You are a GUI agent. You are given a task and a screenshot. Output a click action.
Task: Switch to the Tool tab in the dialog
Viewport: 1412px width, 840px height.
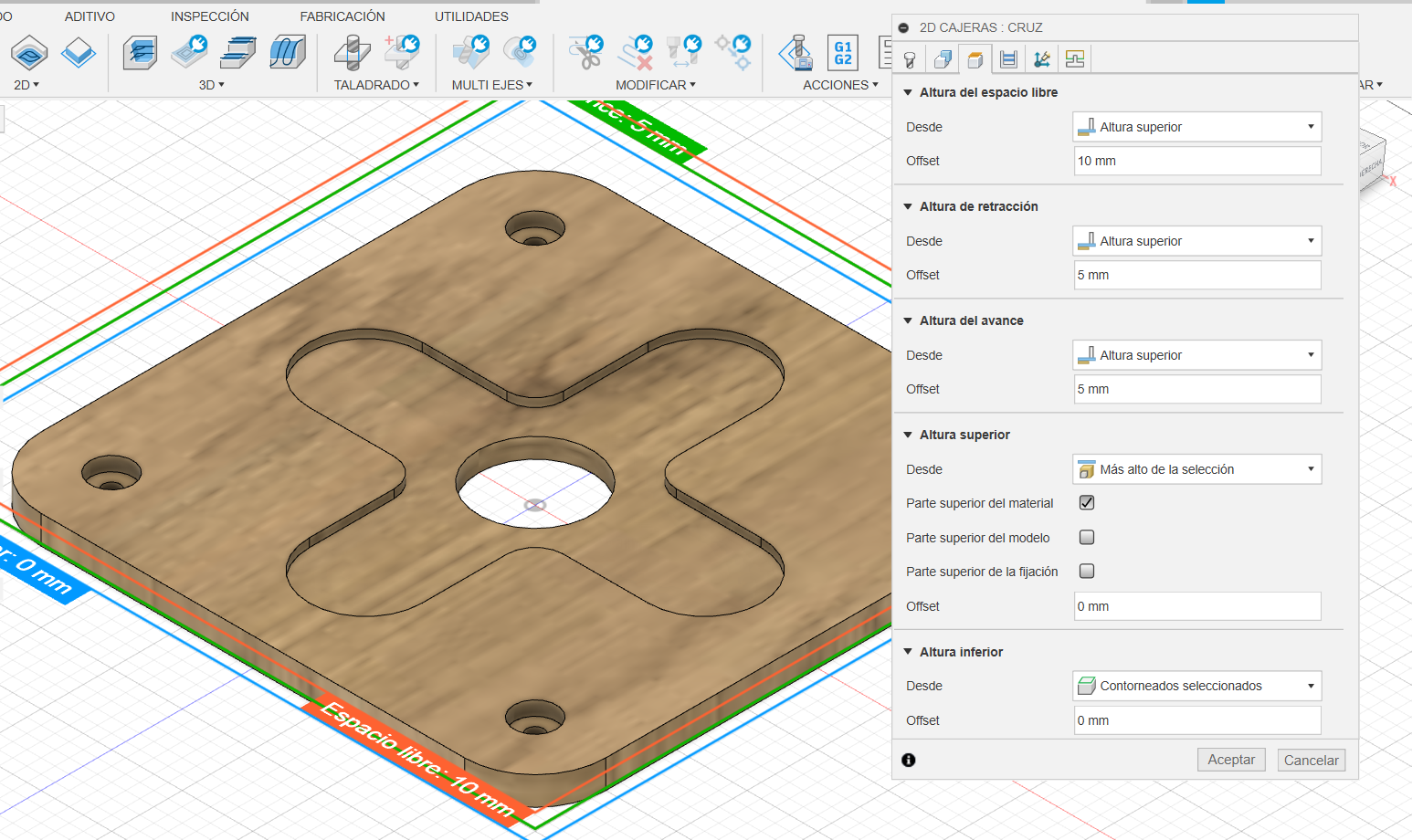[910, 59]
